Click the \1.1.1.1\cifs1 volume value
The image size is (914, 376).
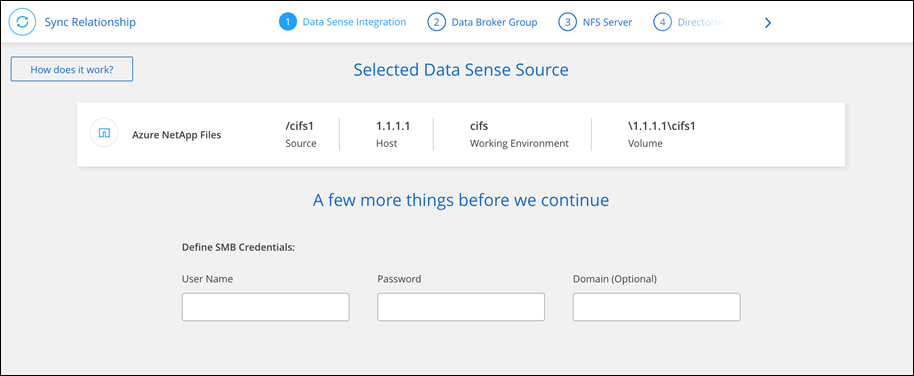pos(662,125)
